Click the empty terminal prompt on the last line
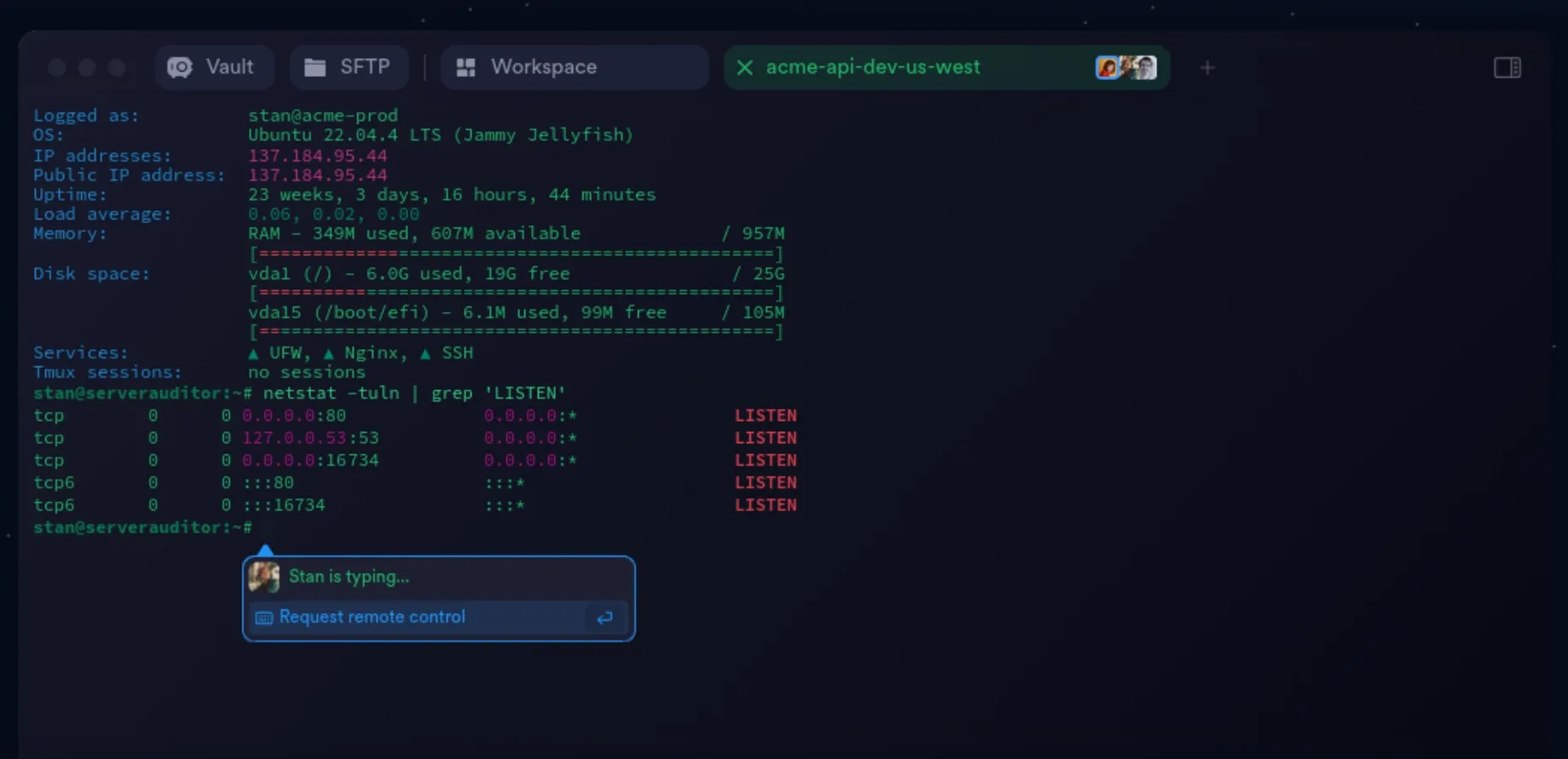This screenshot has width=1568, height=759. 256,528
